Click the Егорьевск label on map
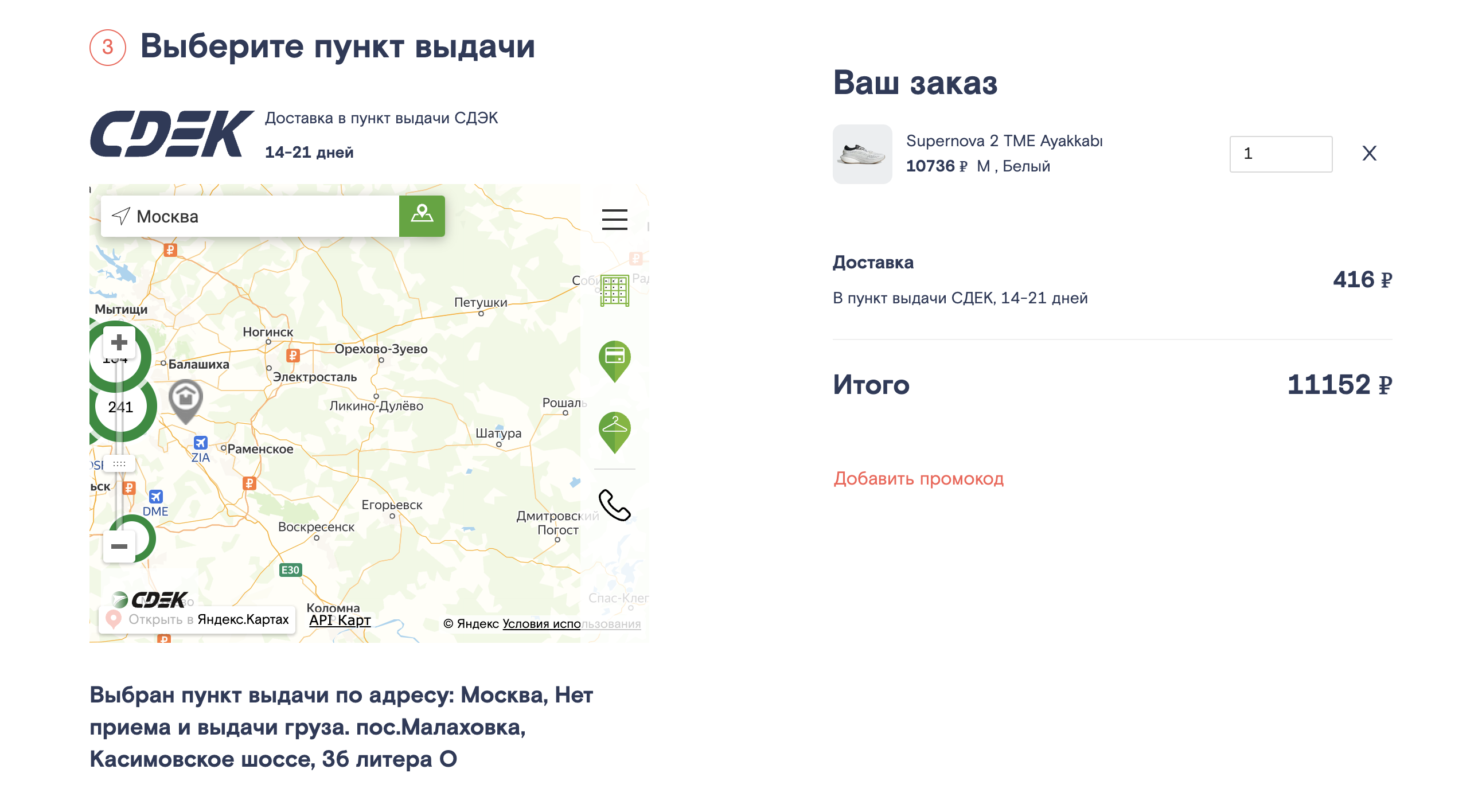Viewport: 1482px width, 812px height. [x=392, y=505]
